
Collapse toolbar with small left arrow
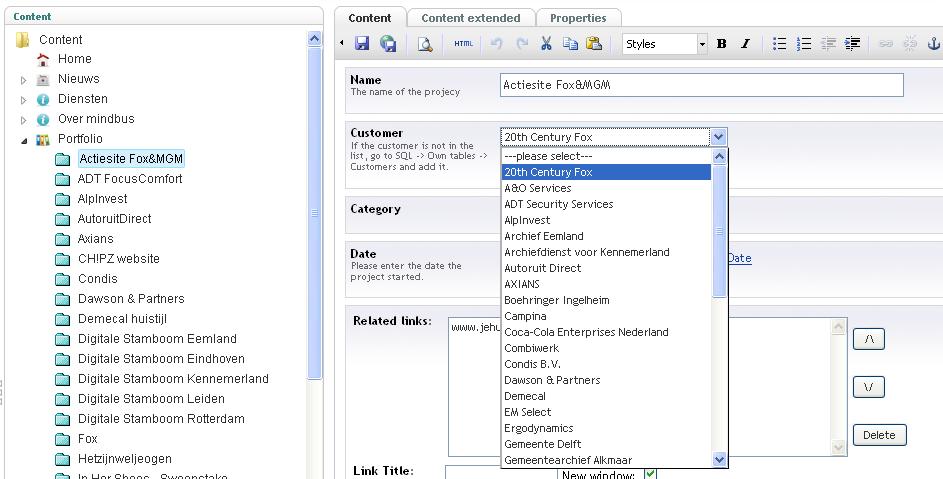tap(342, 43)
